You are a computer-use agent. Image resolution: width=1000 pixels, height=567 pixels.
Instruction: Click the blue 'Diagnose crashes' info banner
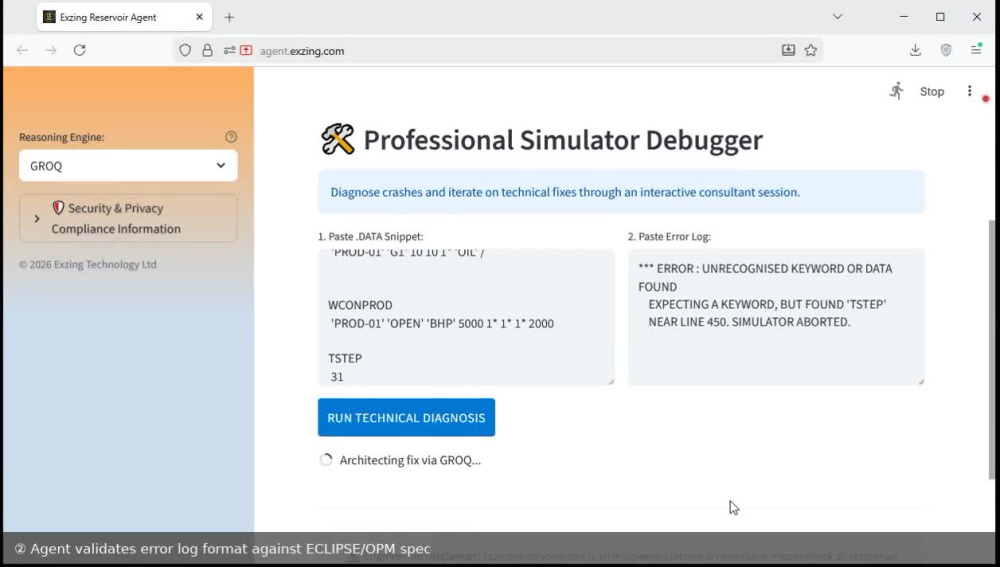(x=621, y=192)
